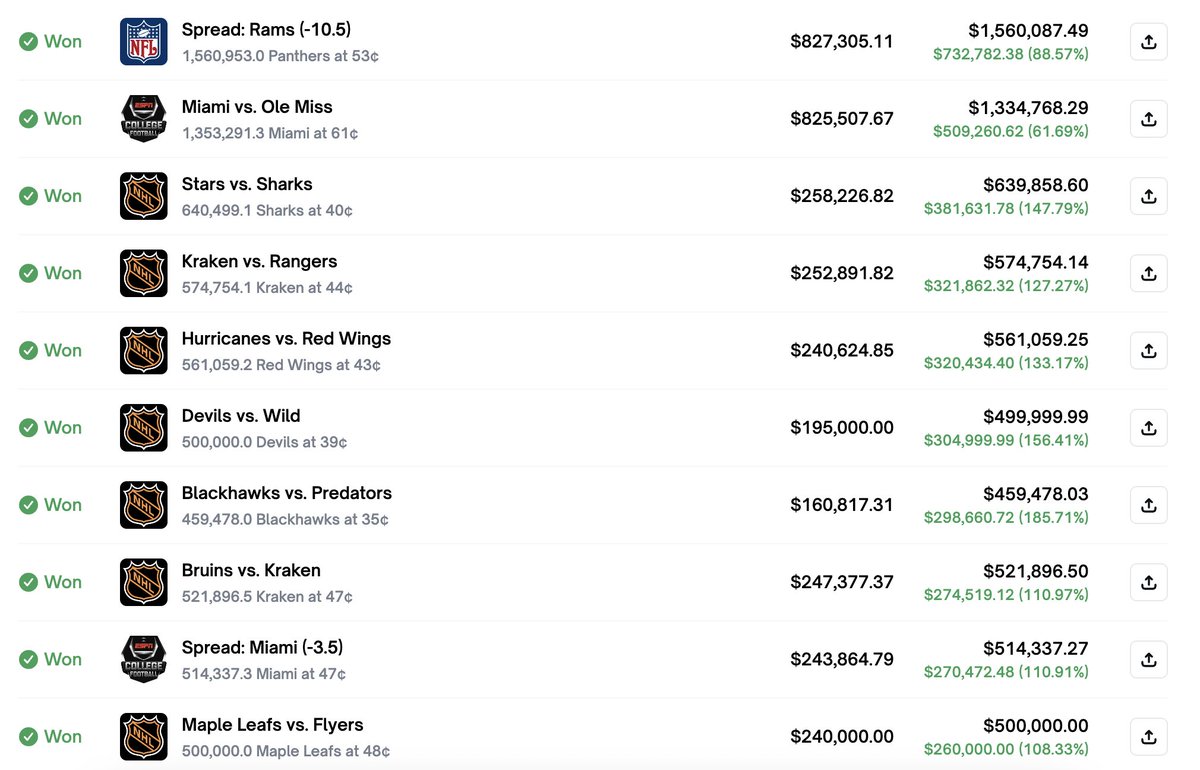Open the Kraken vs. Rangers market title
The image size is (1200, 770).
(259, 262)
